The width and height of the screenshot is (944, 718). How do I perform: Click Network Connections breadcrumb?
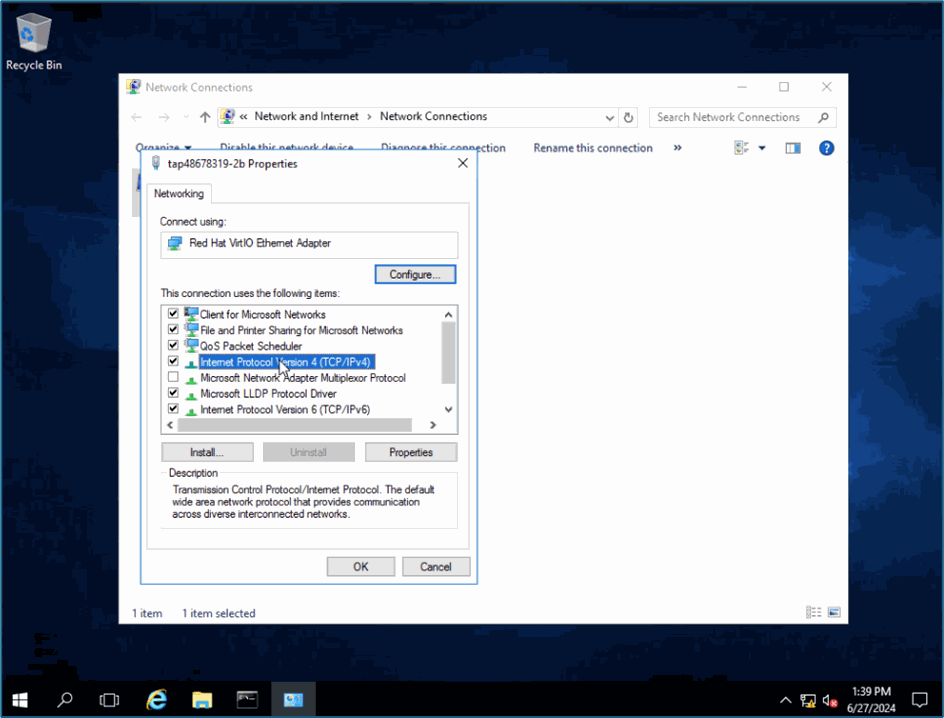click(x=433, y=116)
